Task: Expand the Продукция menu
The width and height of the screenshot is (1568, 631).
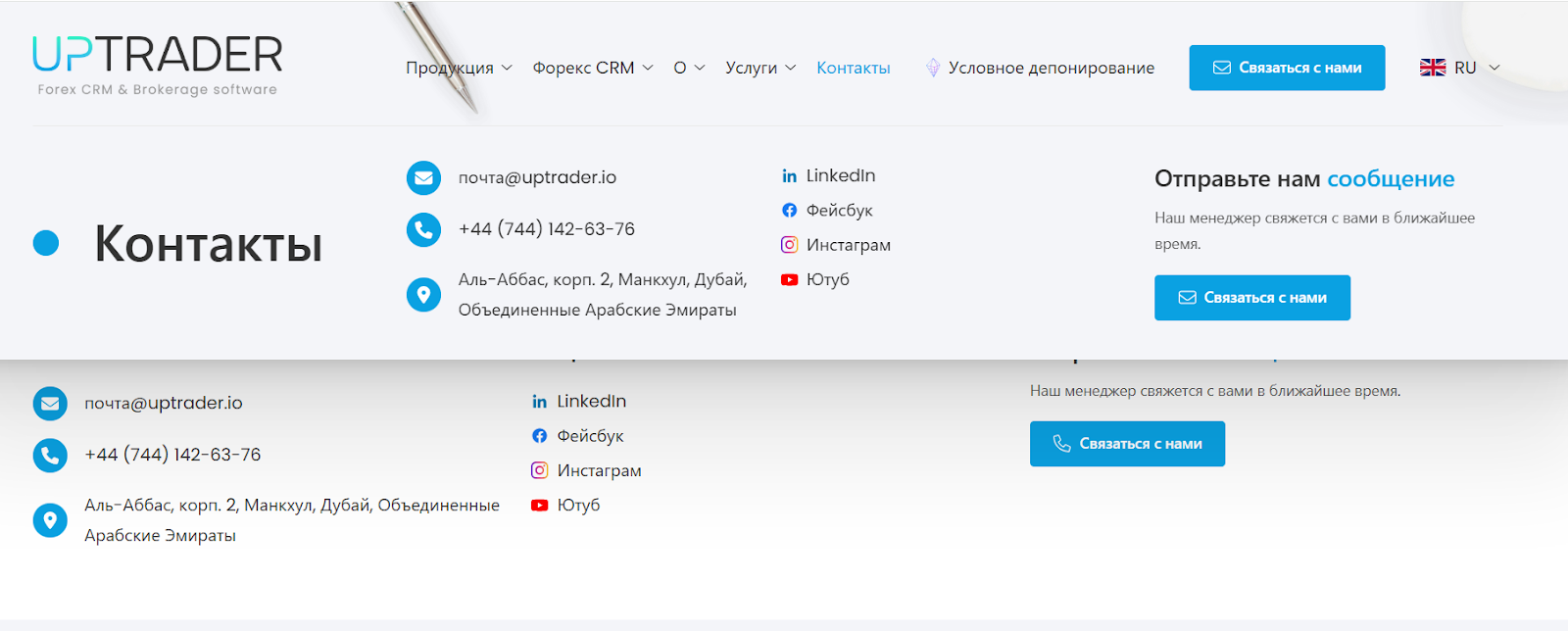Action: pos(459,68)
